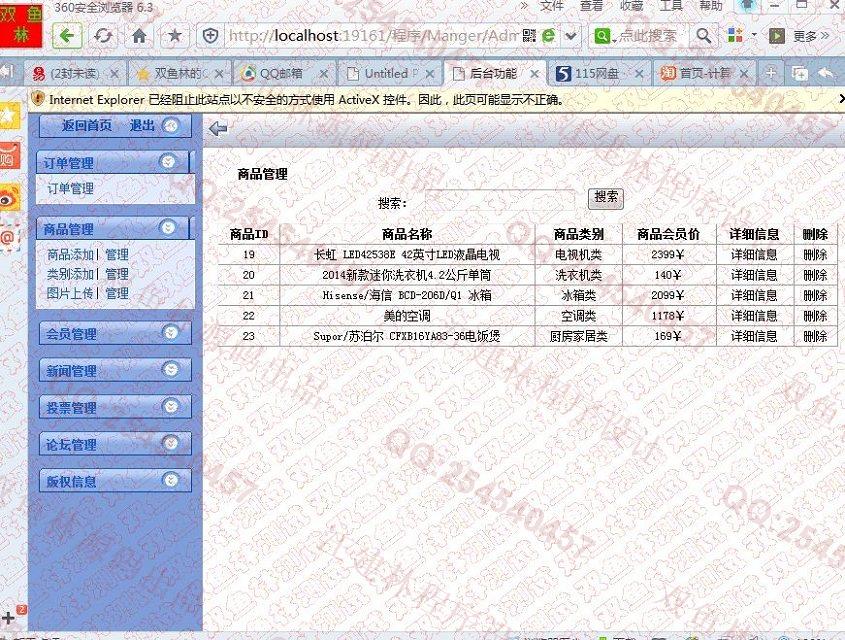The image size is (845, 640).
Task: Switch to the 双鱼林 tab
Action: tap(181, 73)
